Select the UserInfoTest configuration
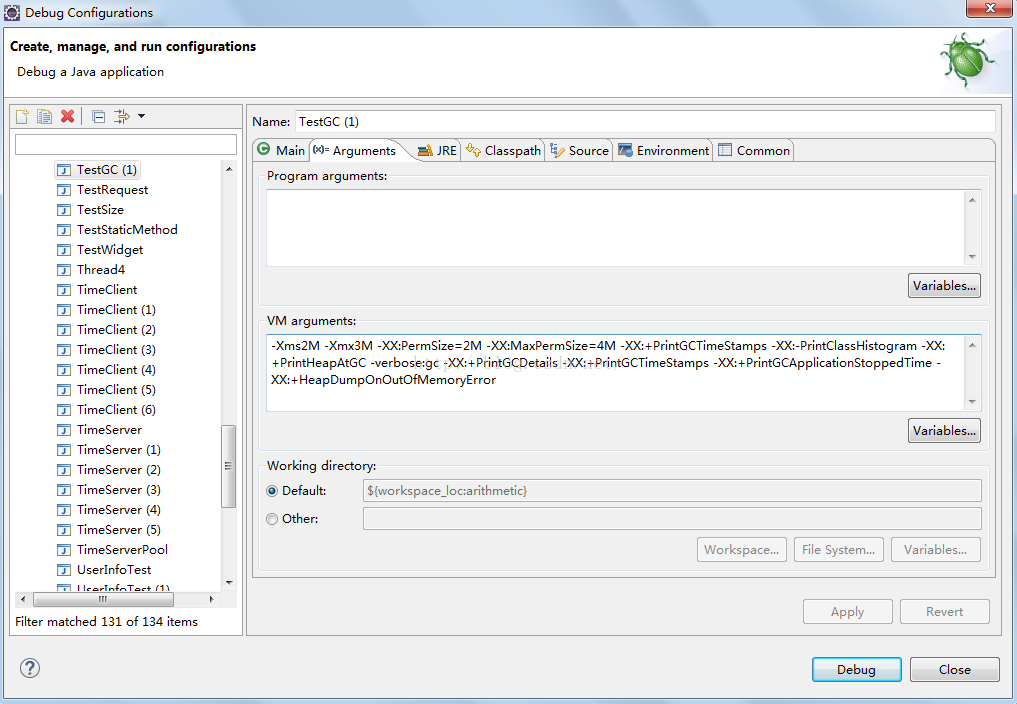This screenshot has height=704, width=1017. coord(114,570)
